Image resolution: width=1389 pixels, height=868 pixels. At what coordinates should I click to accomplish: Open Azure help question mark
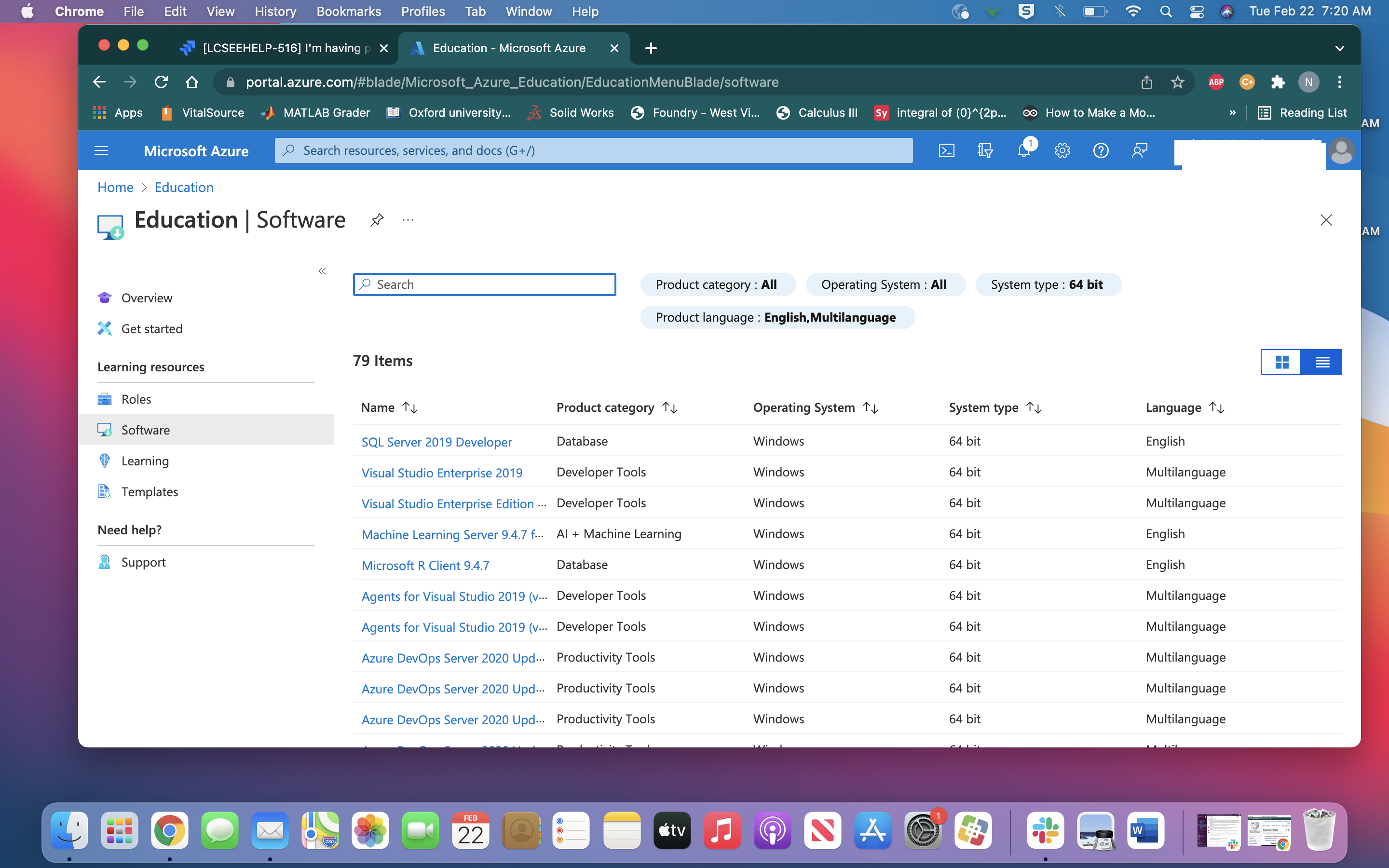click(x=1101, y=150)
